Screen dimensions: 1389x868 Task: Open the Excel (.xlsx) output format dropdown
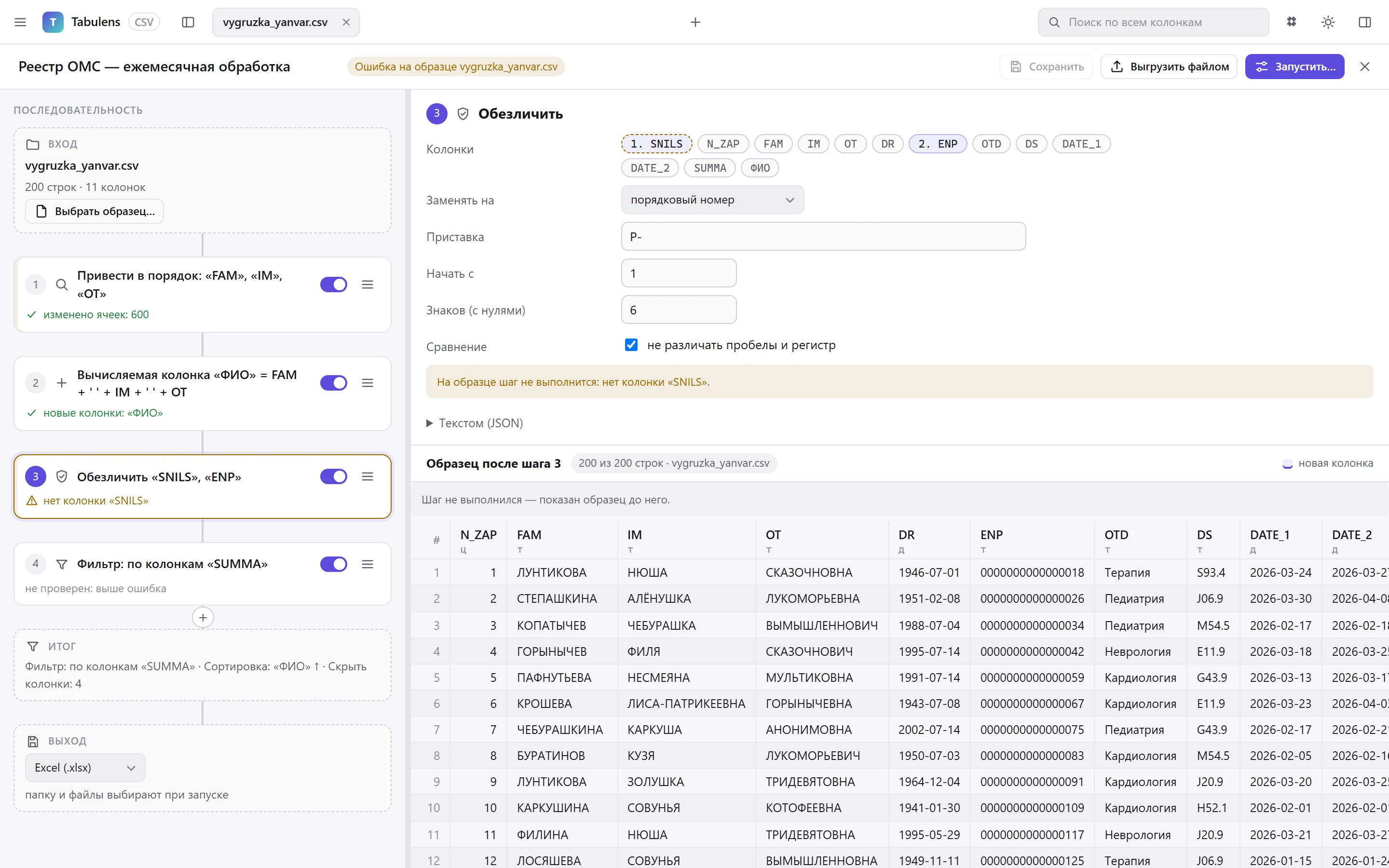click(85, 768)
